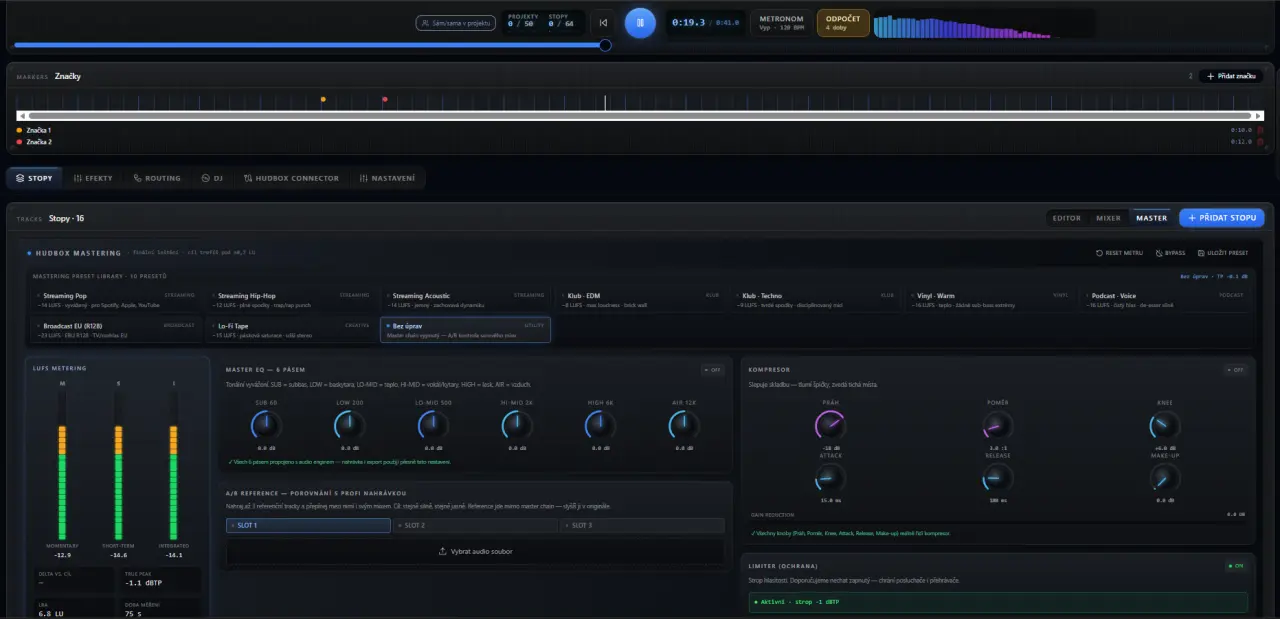The image size is (1280, 619).
Task: Click the Release compressor knob
Action: (998, 478)
